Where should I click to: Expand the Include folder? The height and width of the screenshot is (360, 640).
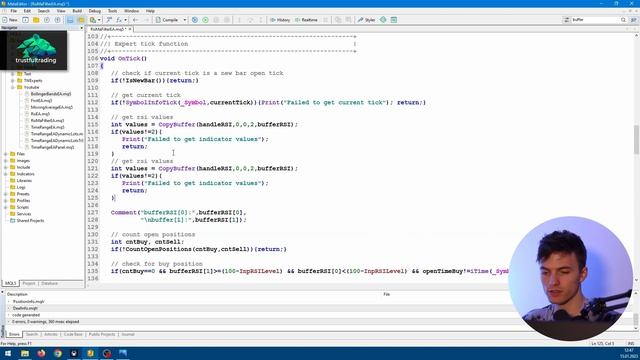coord(6,167)
